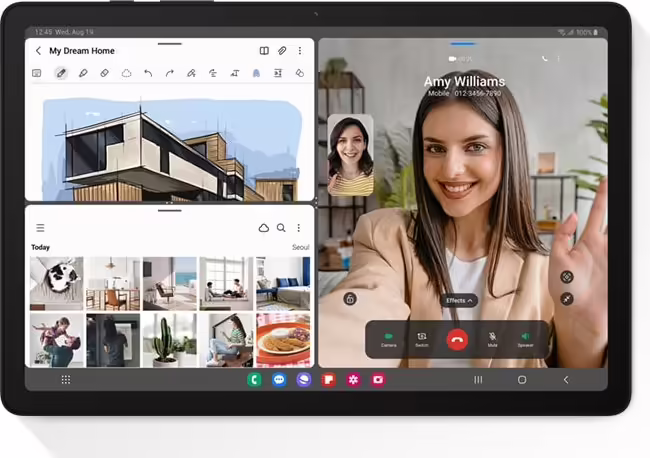Image resolution: width=650 pixels, height=458 pixels.
Task: Expand the Effects menu in call
Action: pyautogui.click(x=459, y=300)
